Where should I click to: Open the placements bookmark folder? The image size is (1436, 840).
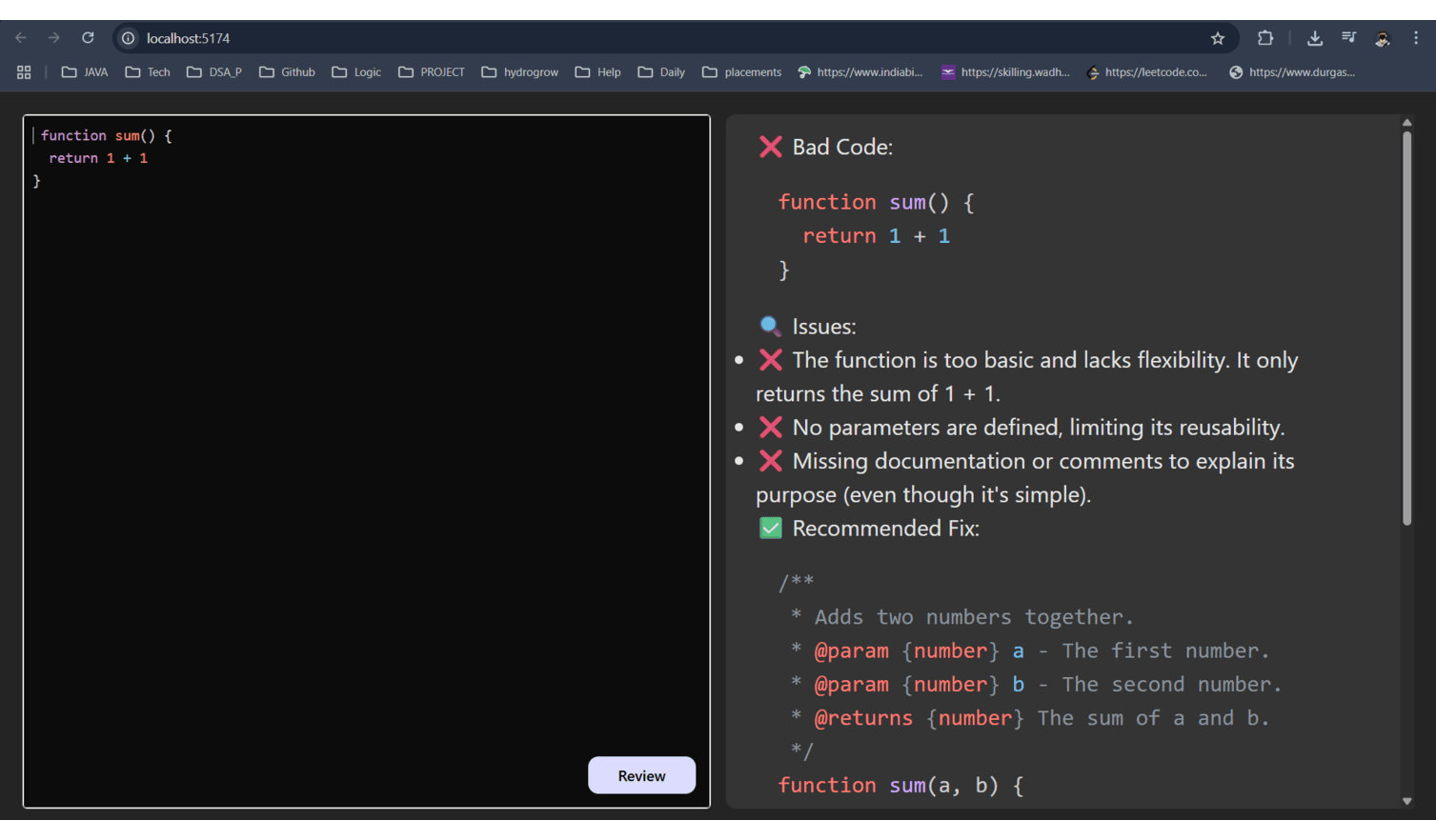(x=741, y=72)
